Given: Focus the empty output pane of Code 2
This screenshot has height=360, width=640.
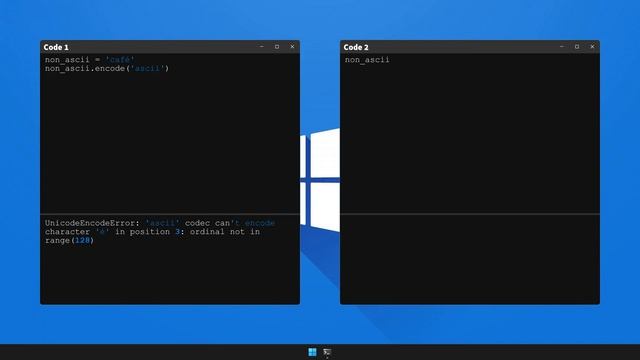Looking at the screenshot, I should [470, 259].
